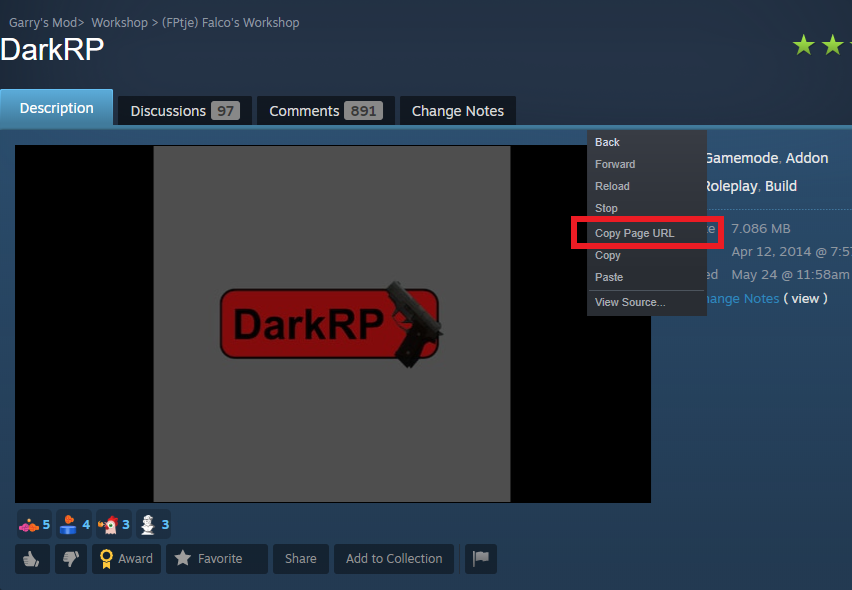Click the Addon tag link
The width and height of the screenshot is (852, 590).
point(807,158)
